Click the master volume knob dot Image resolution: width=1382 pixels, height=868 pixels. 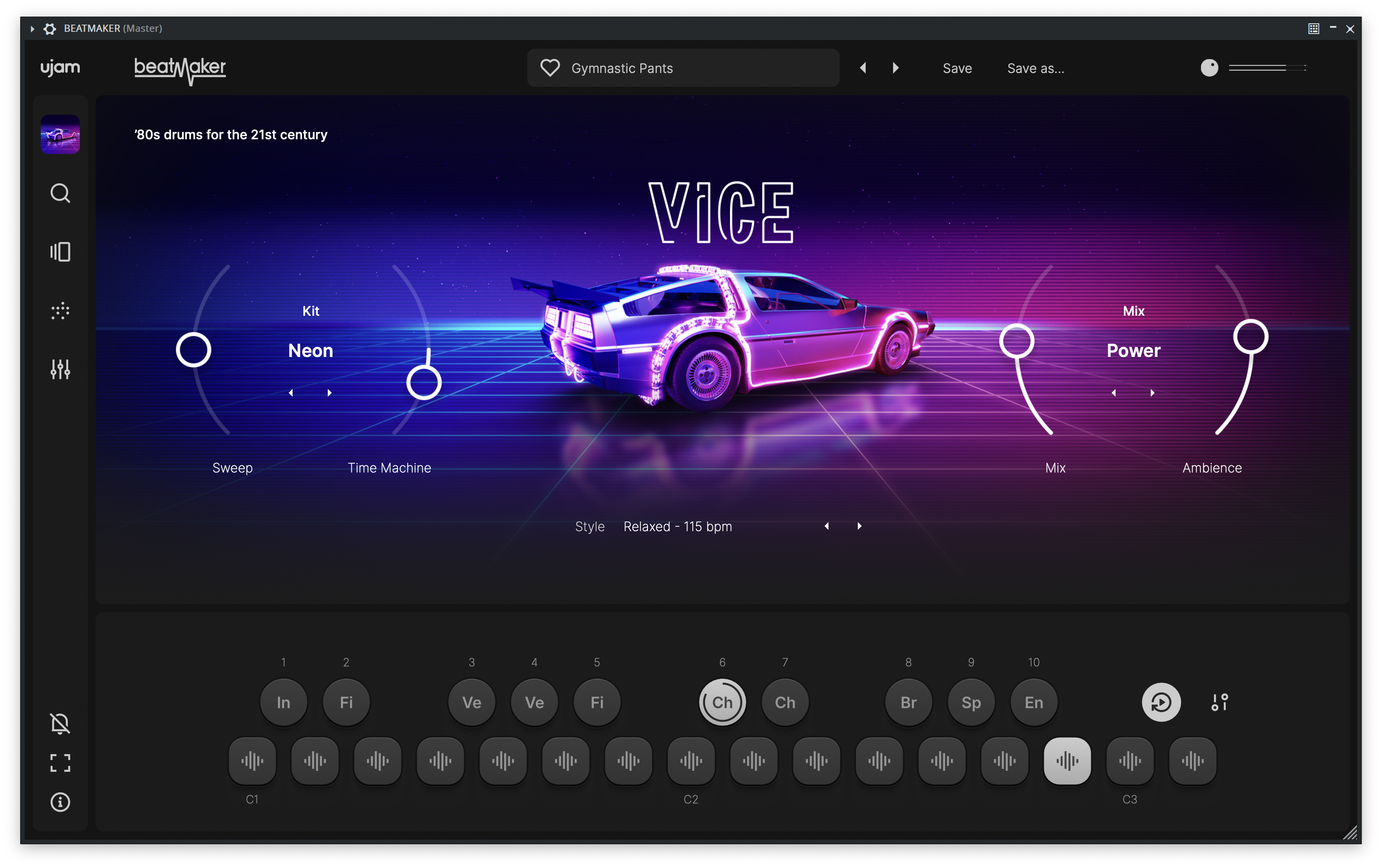[x=1209, y=68]
